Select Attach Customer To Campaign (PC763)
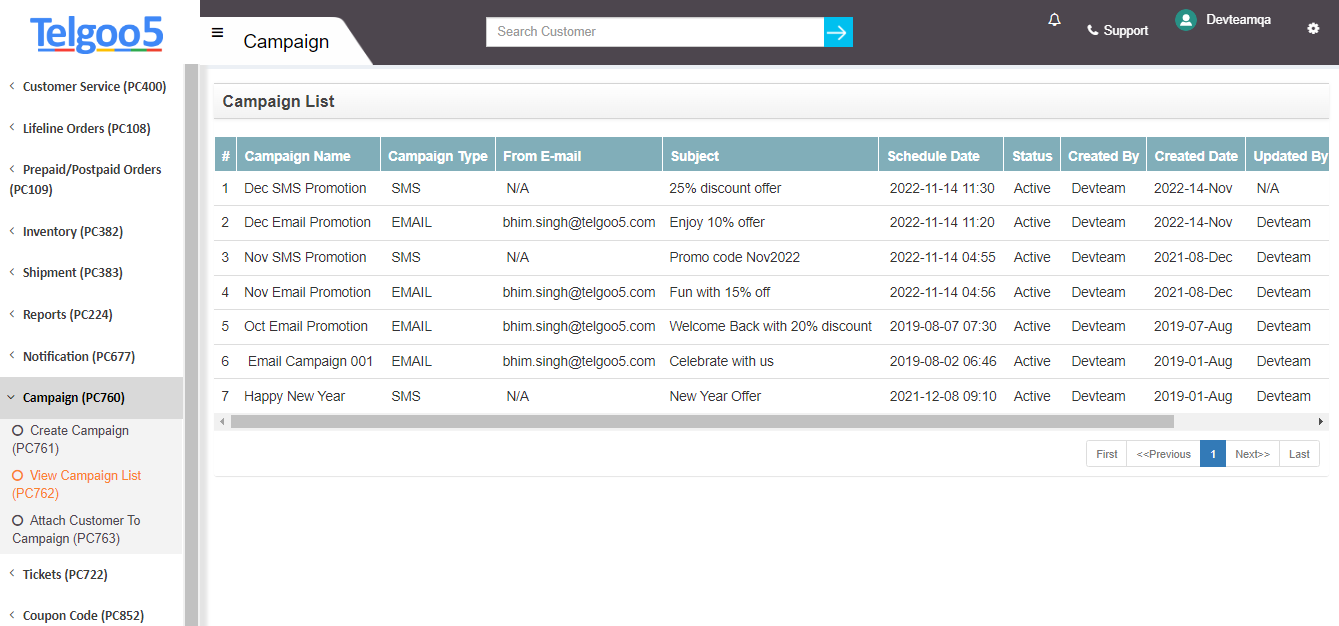This screenshot has width=1339, height=626. coord(75,529)
